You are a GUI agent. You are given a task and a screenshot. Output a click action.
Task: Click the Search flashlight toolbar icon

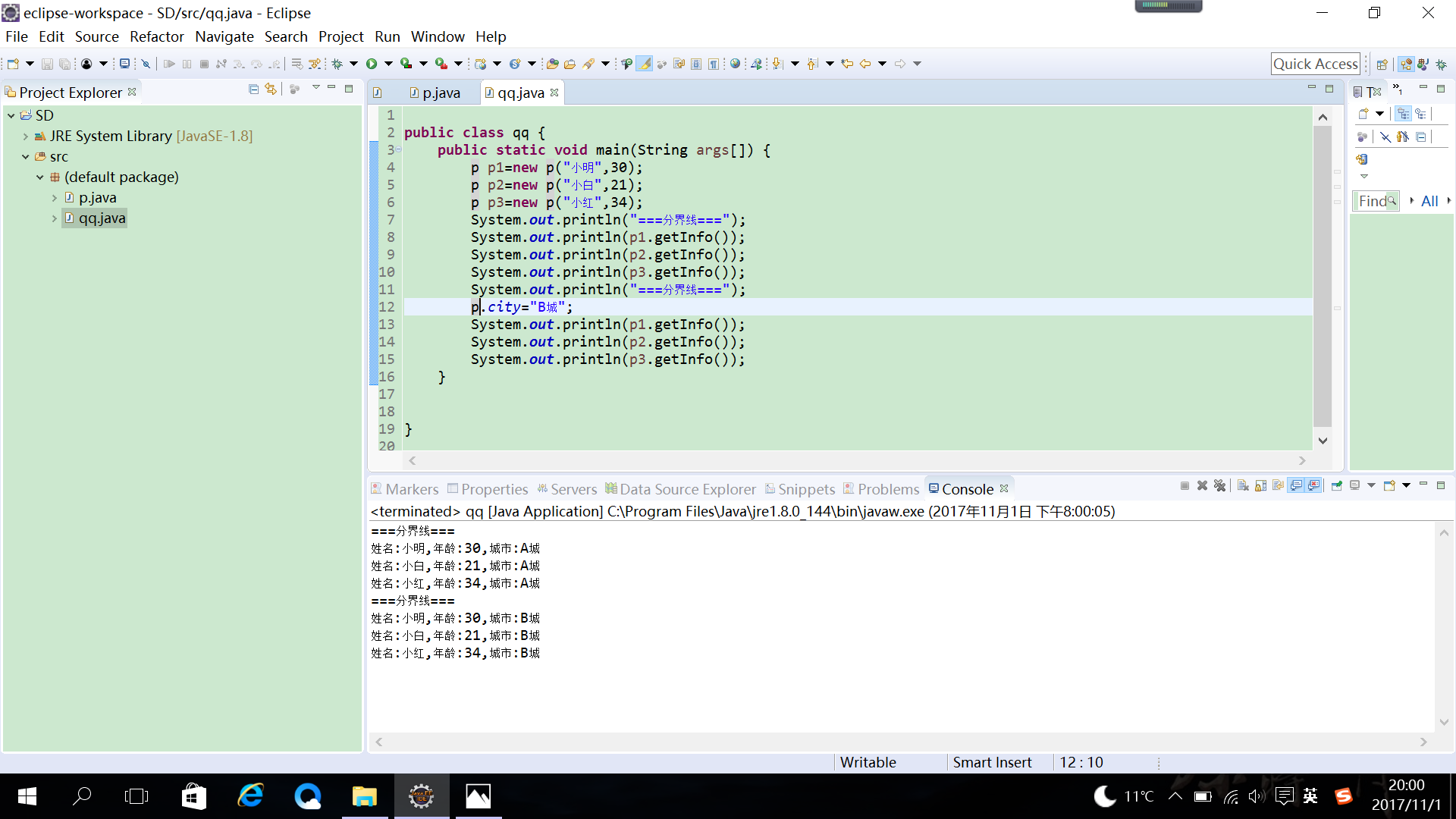(x=588, y=64)
